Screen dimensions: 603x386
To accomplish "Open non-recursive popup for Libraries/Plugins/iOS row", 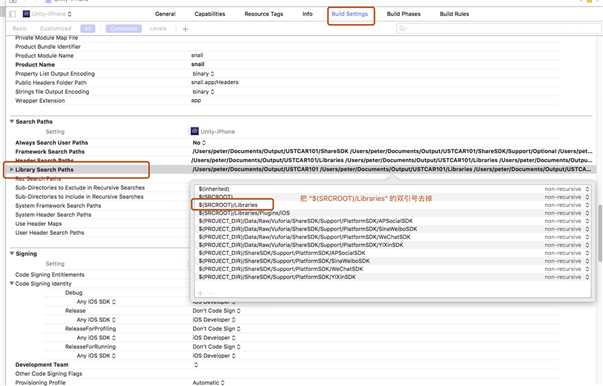I will [x=566, y=213].
